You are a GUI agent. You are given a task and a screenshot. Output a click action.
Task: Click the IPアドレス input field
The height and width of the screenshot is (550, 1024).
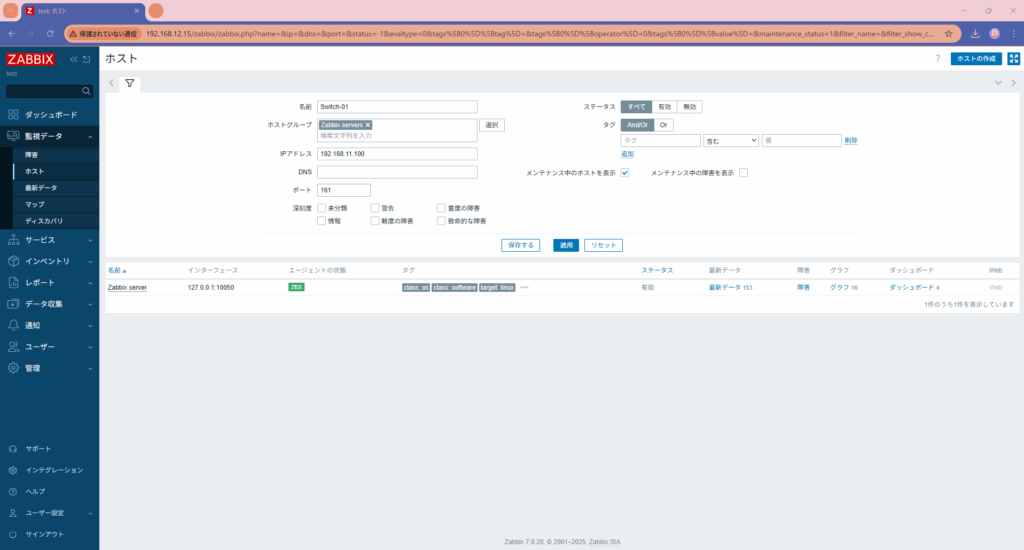click(397, 154)
